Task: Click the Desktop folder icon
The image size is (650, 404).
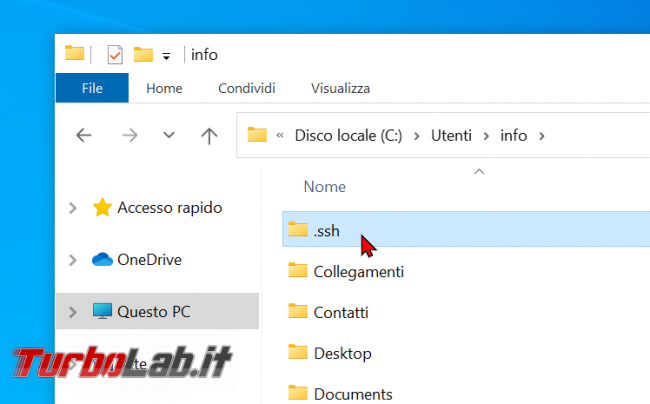Action: pos(298,351)
